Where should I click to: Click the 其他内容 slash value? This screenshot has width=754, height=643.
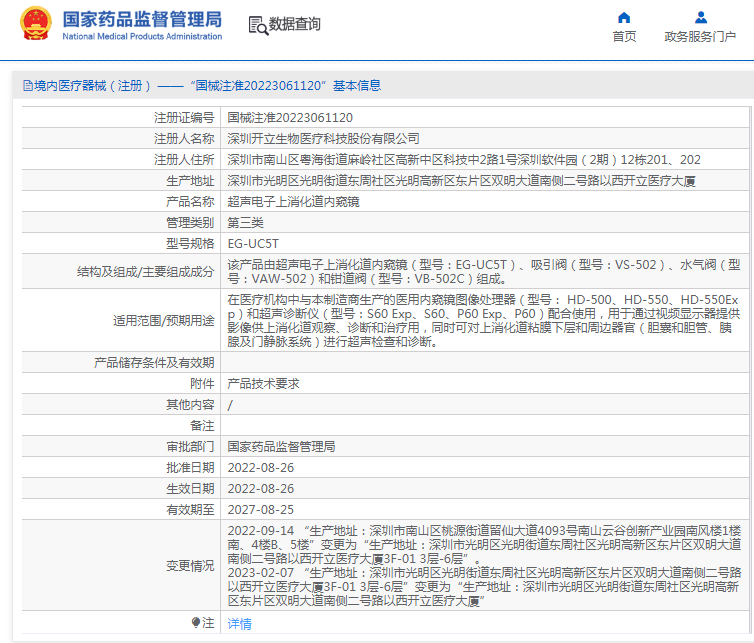(x=230, y=405)
